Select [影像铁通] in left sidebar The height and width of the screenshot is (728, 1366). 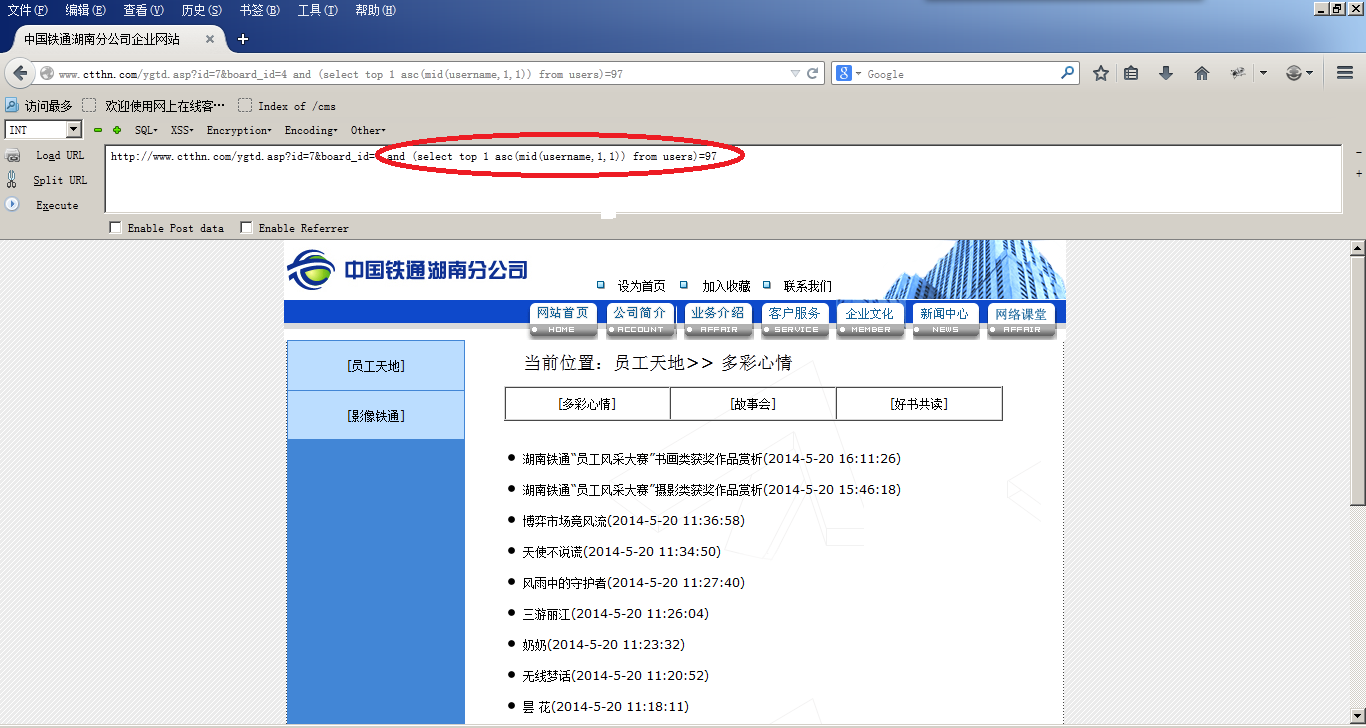point(376,416)
